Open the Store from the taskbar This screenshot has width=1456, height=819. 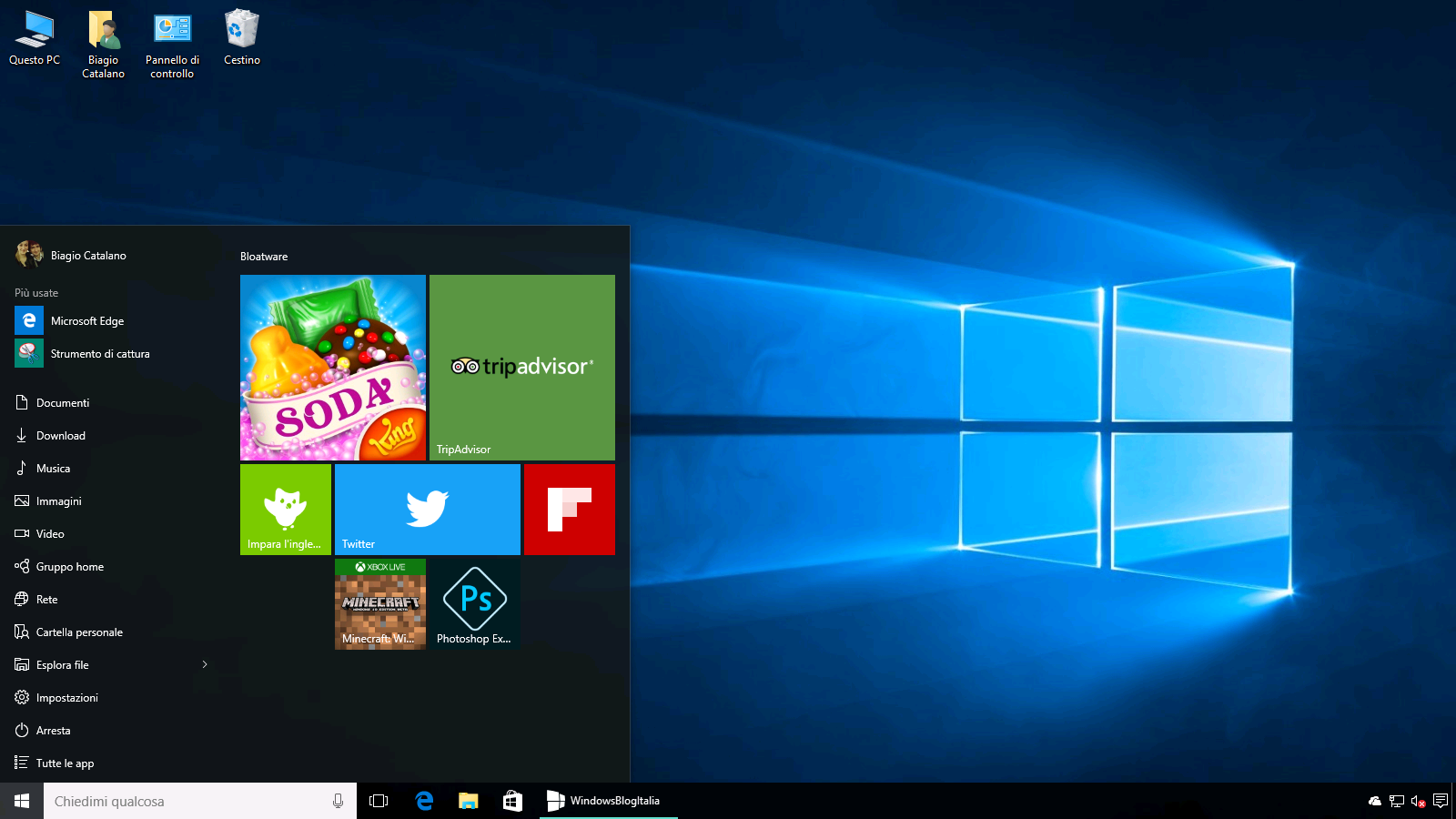tap(512, 801)
